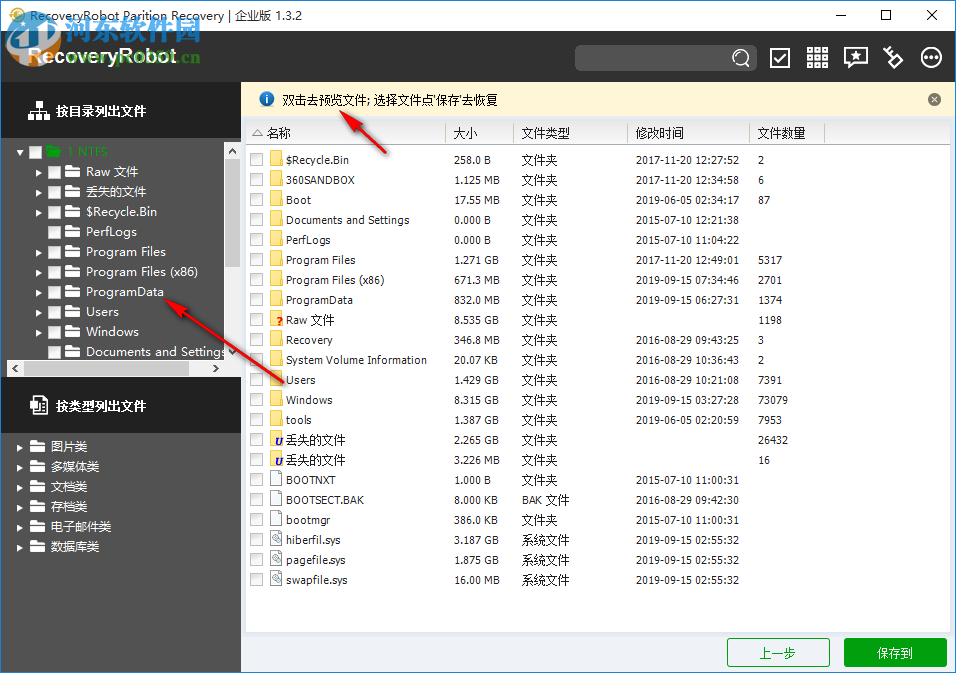Open the more options ellipsis icon
This screenshot has width=956, height=673.
[931, 57]
